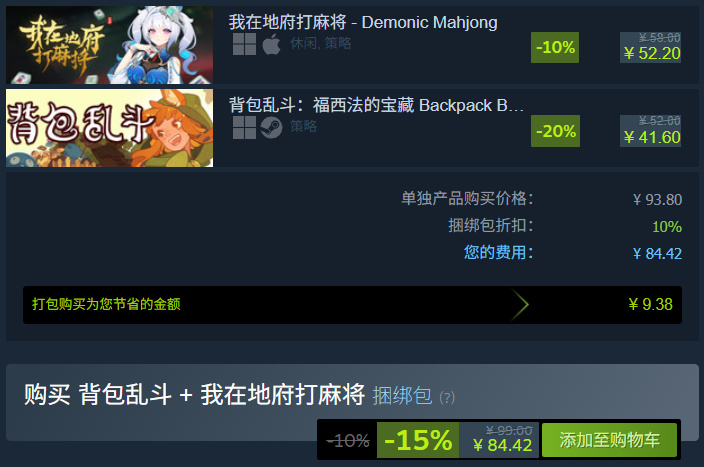Click the 休闲, 策略 tags text

[321, 43]
